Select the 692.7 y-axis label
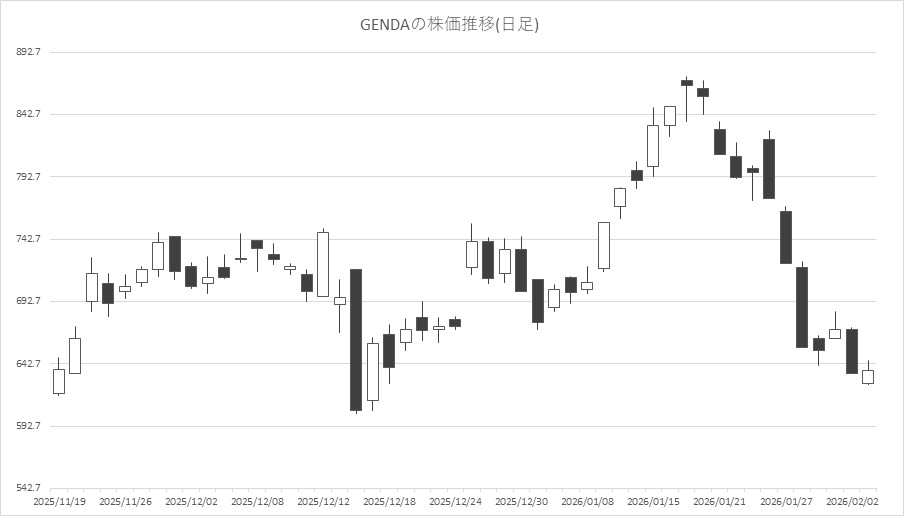Viewport: 904px width, 516px height. [26, 301]
